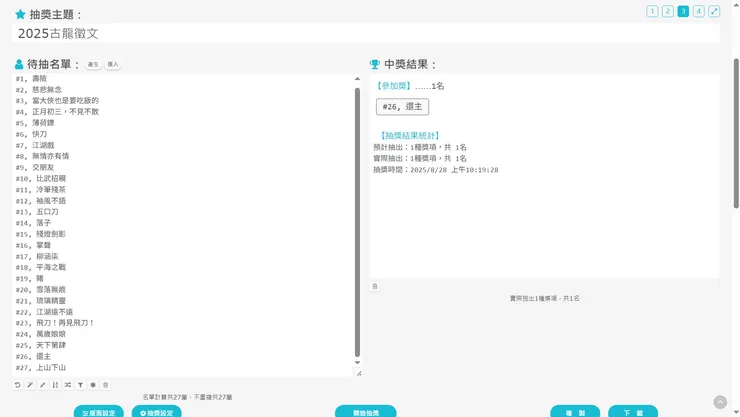740x417 pixels.
Task: Click the round scroll-to-top button at bottom right
Action: point(720,402)
